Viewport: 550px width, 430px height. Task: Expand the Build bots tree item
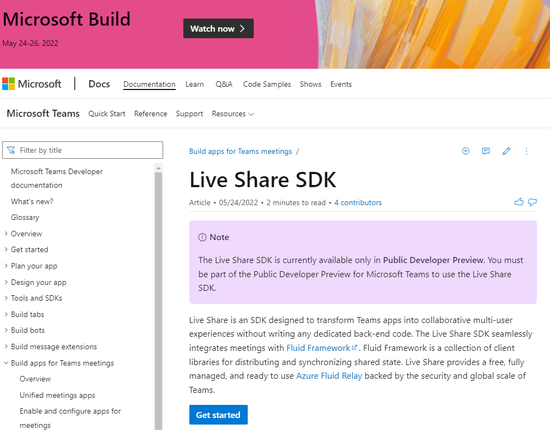[6, 330]
